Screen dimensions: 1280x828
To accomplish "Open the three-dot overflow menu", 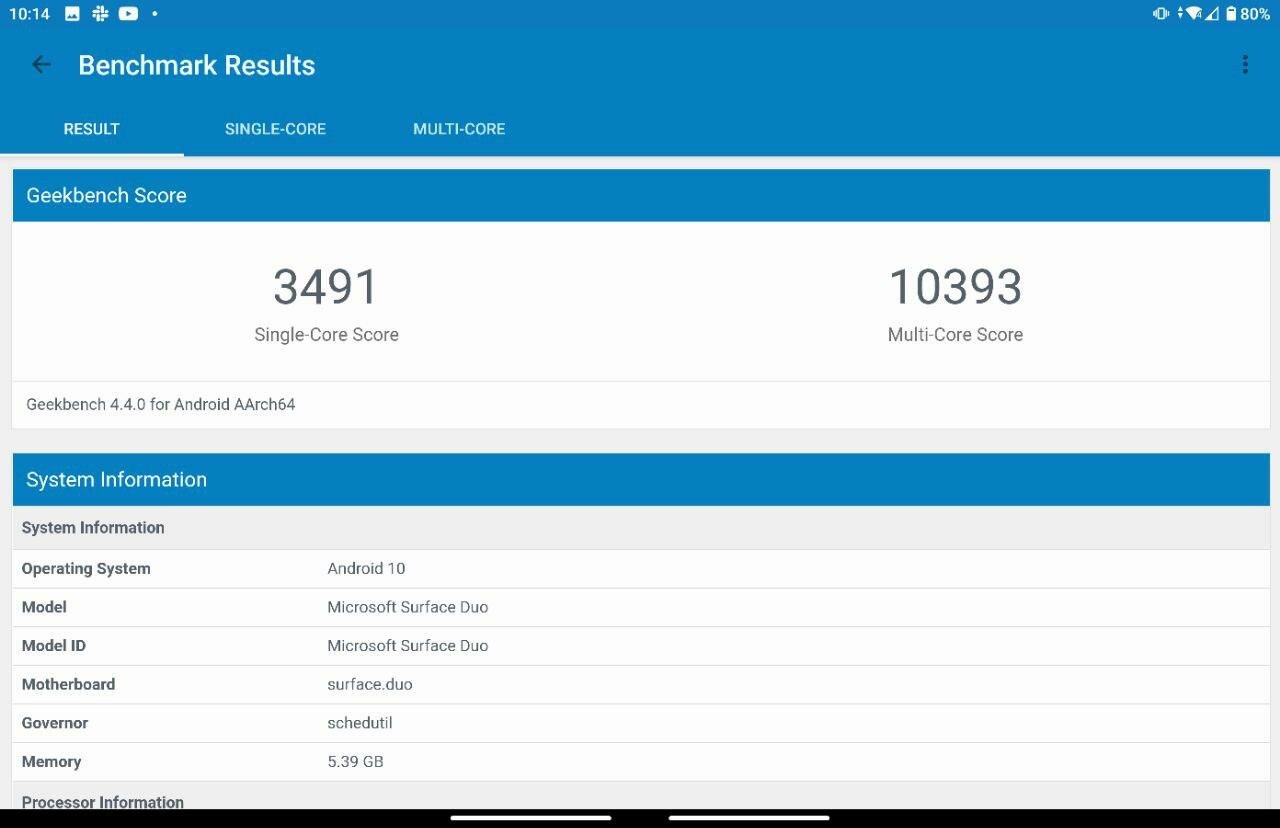I will tap(1245, 65).
